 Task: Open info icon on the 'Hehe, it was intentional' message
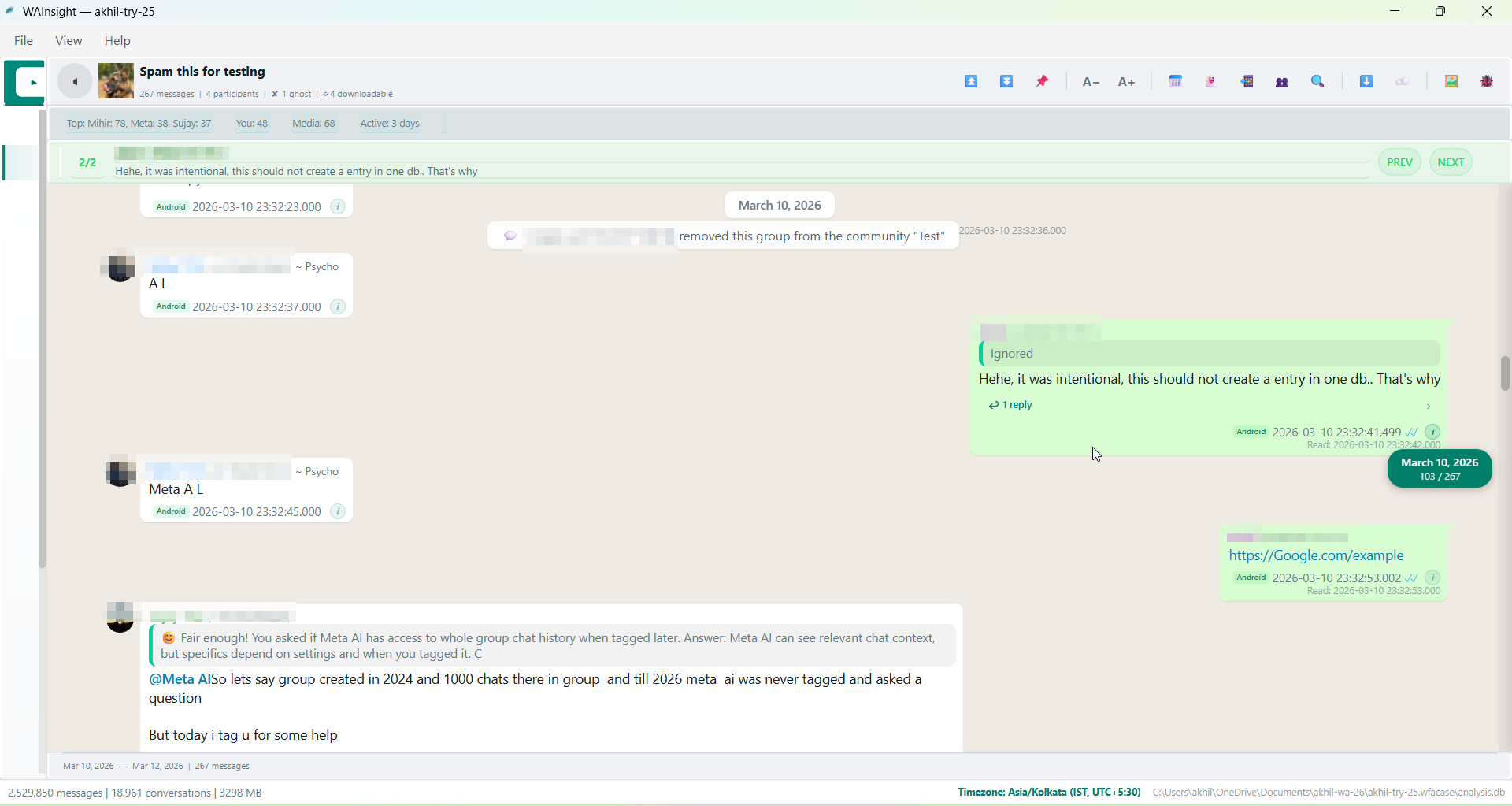(1433, 432)
